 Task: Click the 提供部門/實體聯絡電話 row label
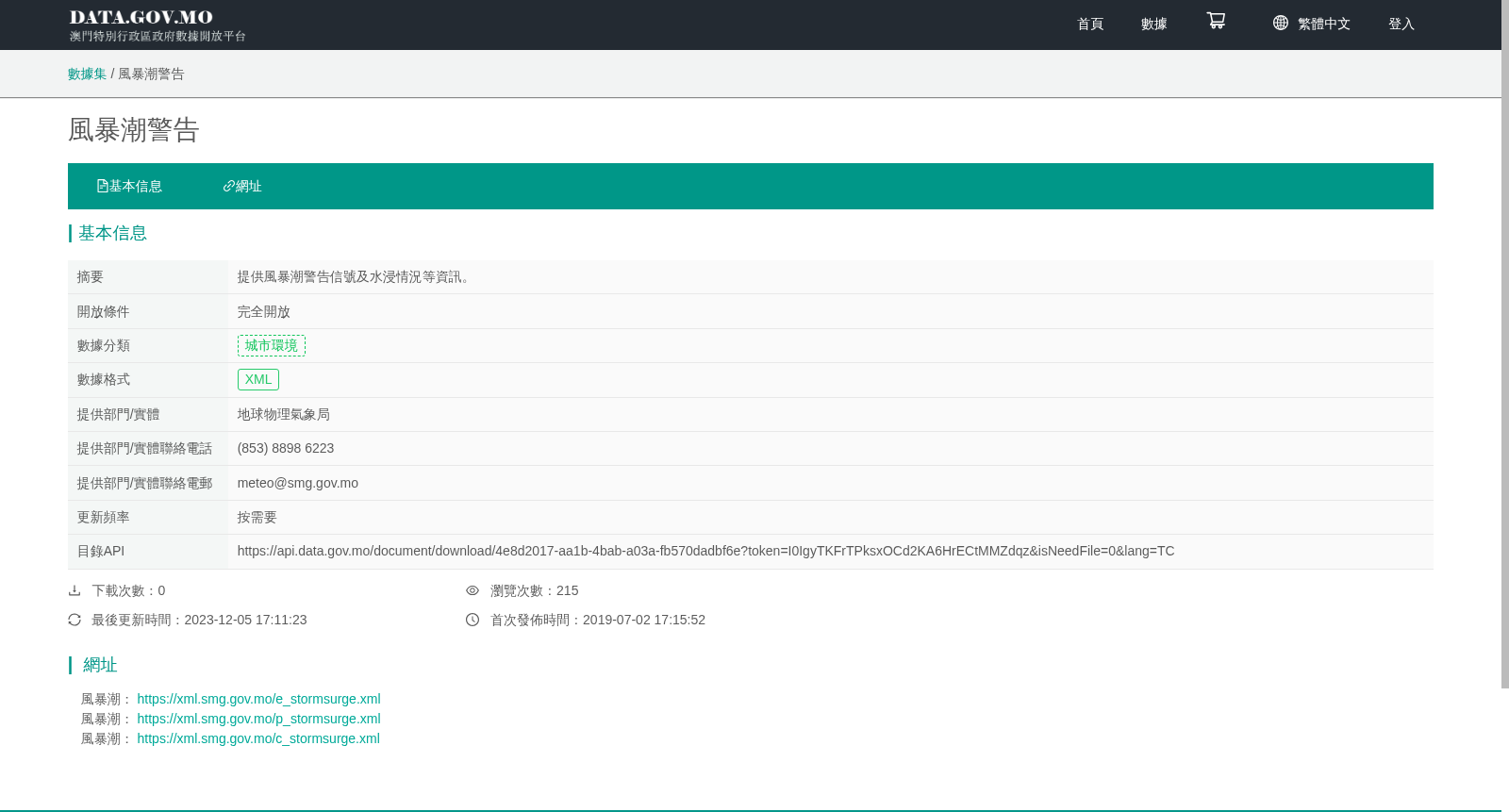[145, 448]
